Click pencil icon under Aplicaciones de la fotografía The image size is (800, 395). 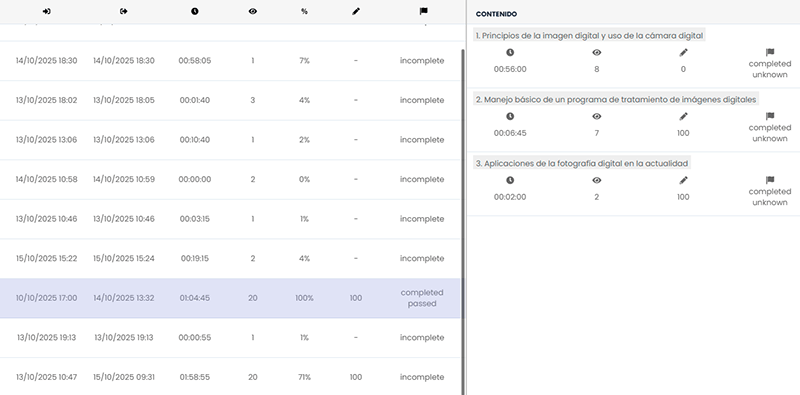[x=683, y=180]
